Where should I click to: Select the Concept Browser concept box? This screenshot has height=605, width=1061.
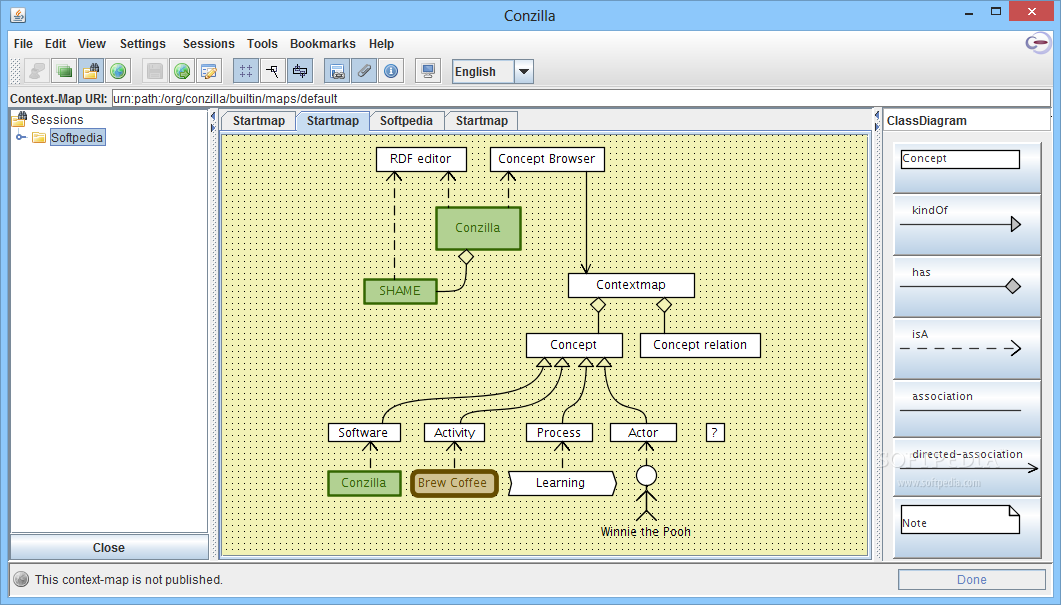click(547, 159)
